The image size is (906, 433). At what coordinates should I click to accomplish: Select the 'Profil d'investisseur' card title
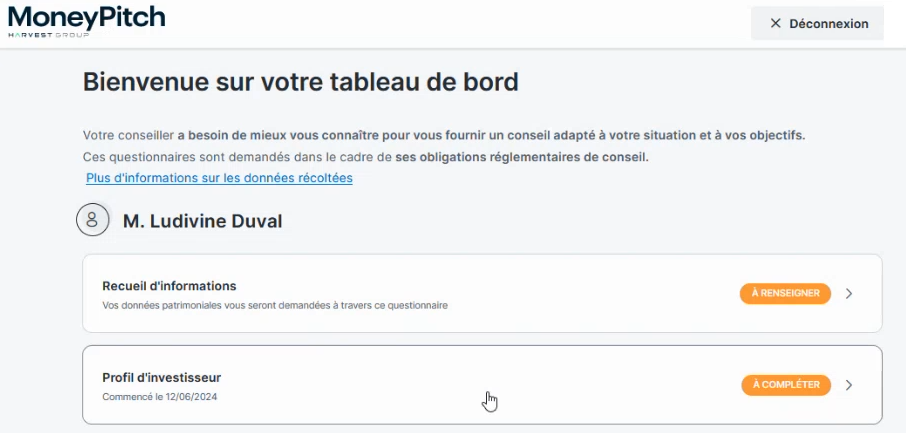161,377
